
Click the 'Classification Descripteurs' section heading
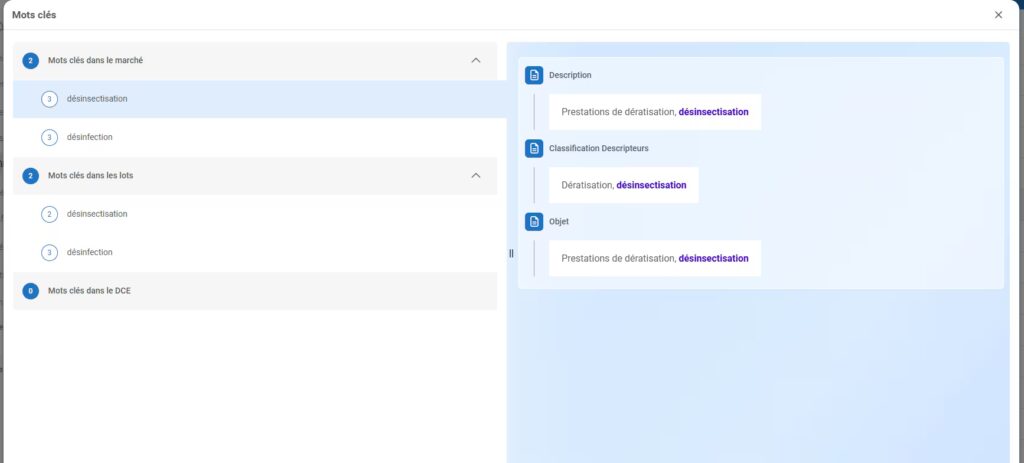[598, 148]
